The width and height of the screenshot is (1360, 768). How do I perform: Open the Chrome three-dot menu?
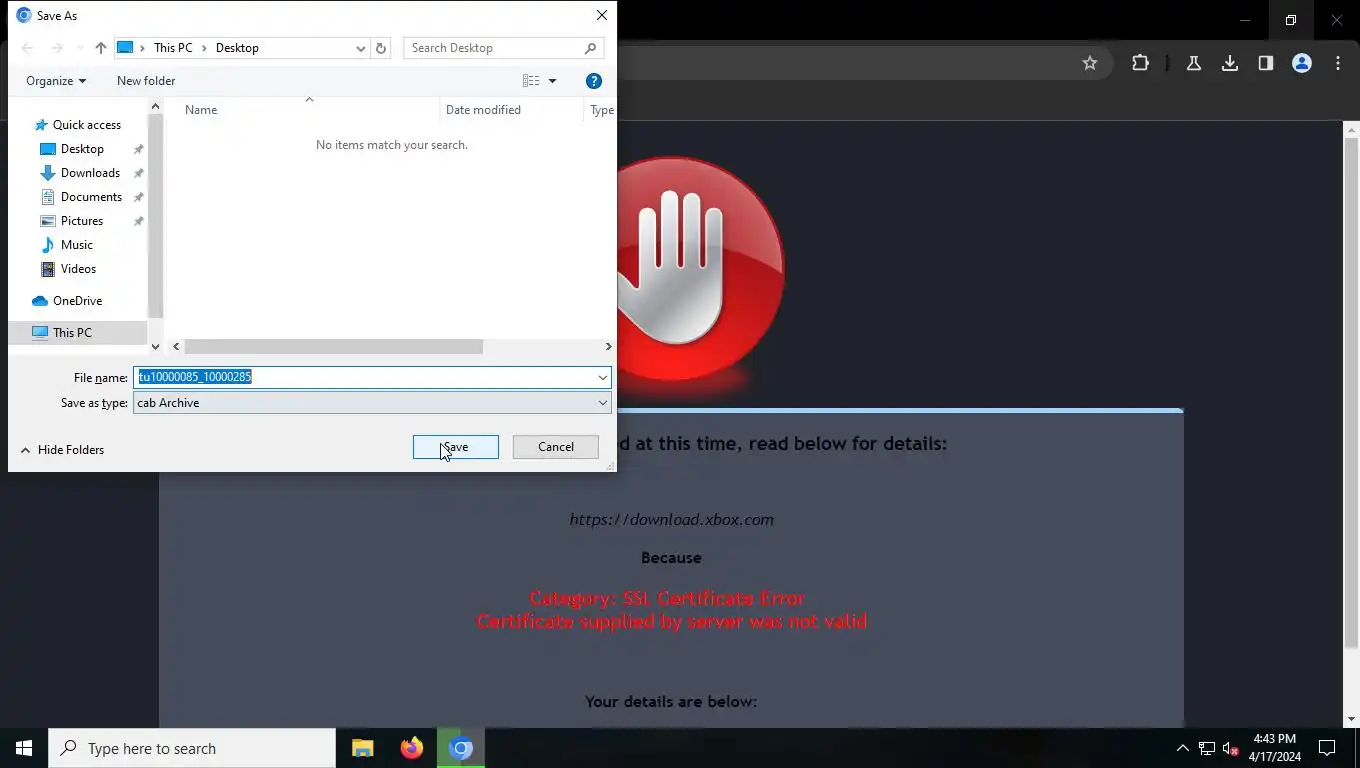point(1338,63)
